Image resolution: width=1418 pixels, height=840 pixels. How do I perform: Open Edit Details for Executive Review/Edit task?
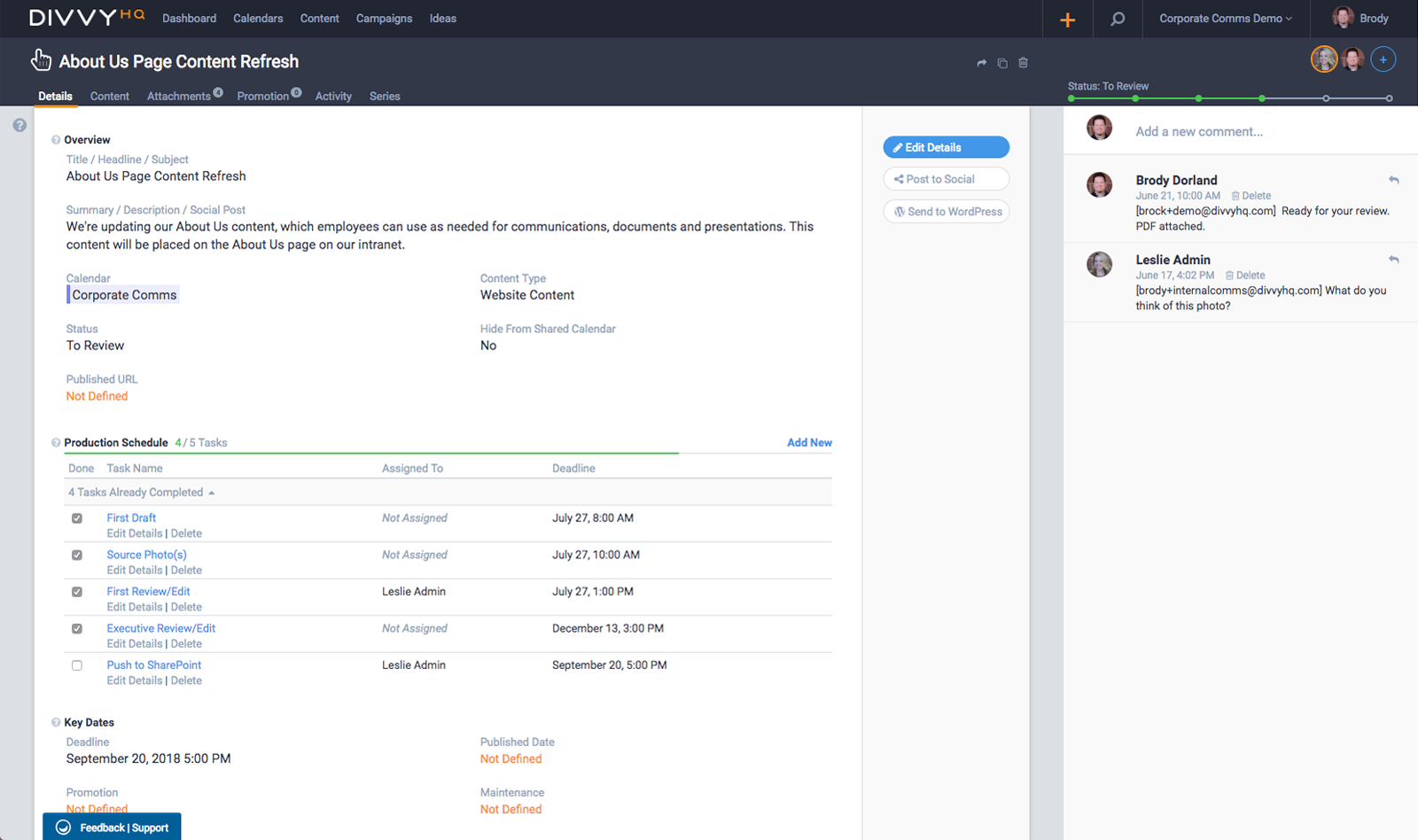[x=134, y=643]
